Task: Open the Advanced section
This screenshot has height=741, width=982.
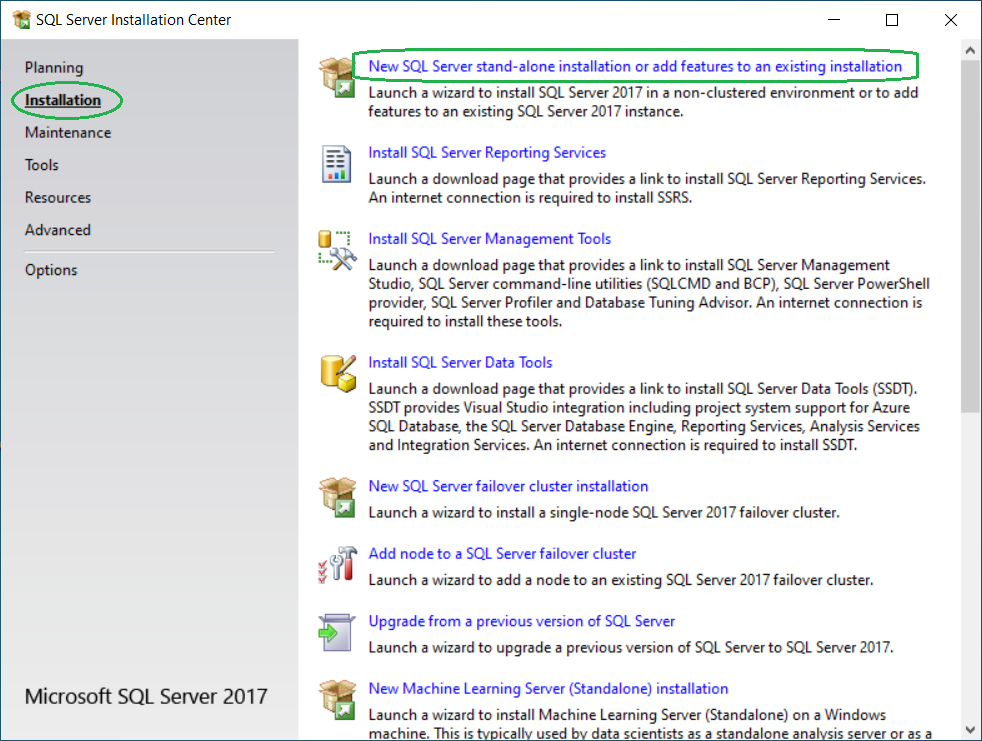Action: (58, 230)
